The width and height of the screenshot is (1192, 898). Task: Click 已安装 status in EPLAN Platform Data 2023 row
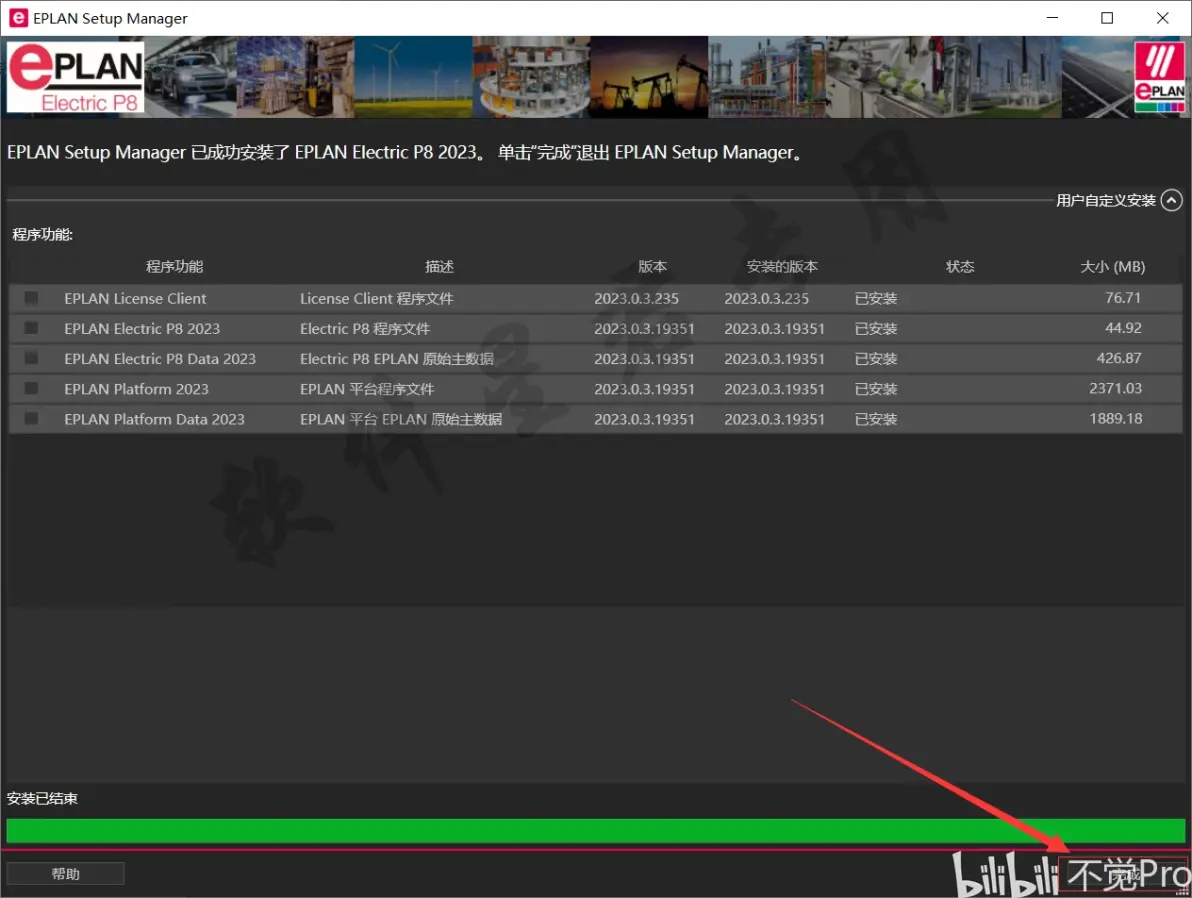click(x=876, y=419)
